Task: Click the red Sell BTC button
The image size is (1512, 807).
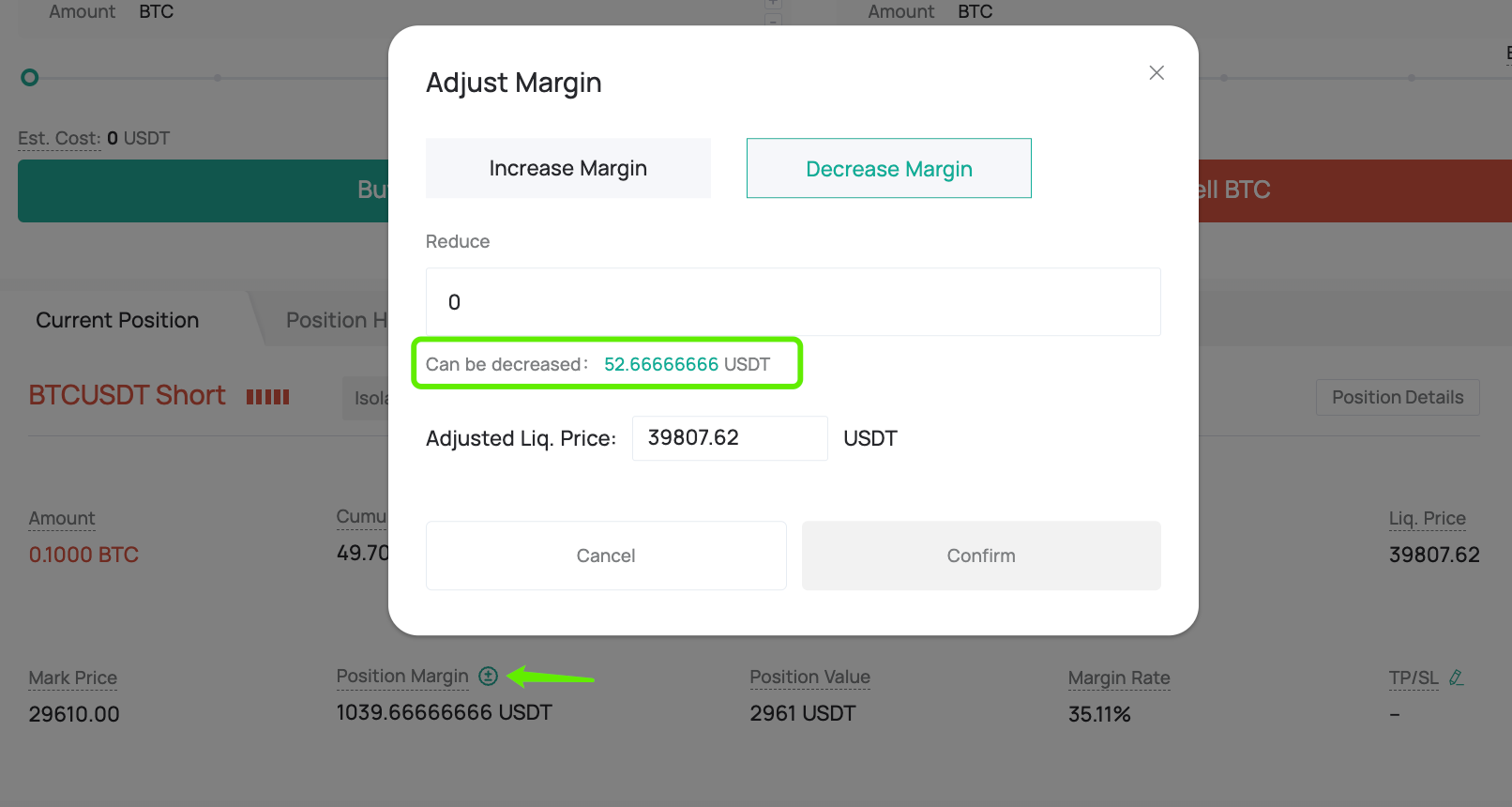Action: pyautogui.click(x=1355, y=190)
